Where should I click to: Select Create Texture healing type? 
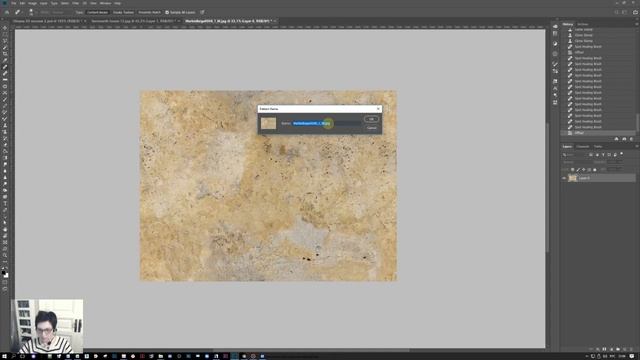[x=123, y=12]
